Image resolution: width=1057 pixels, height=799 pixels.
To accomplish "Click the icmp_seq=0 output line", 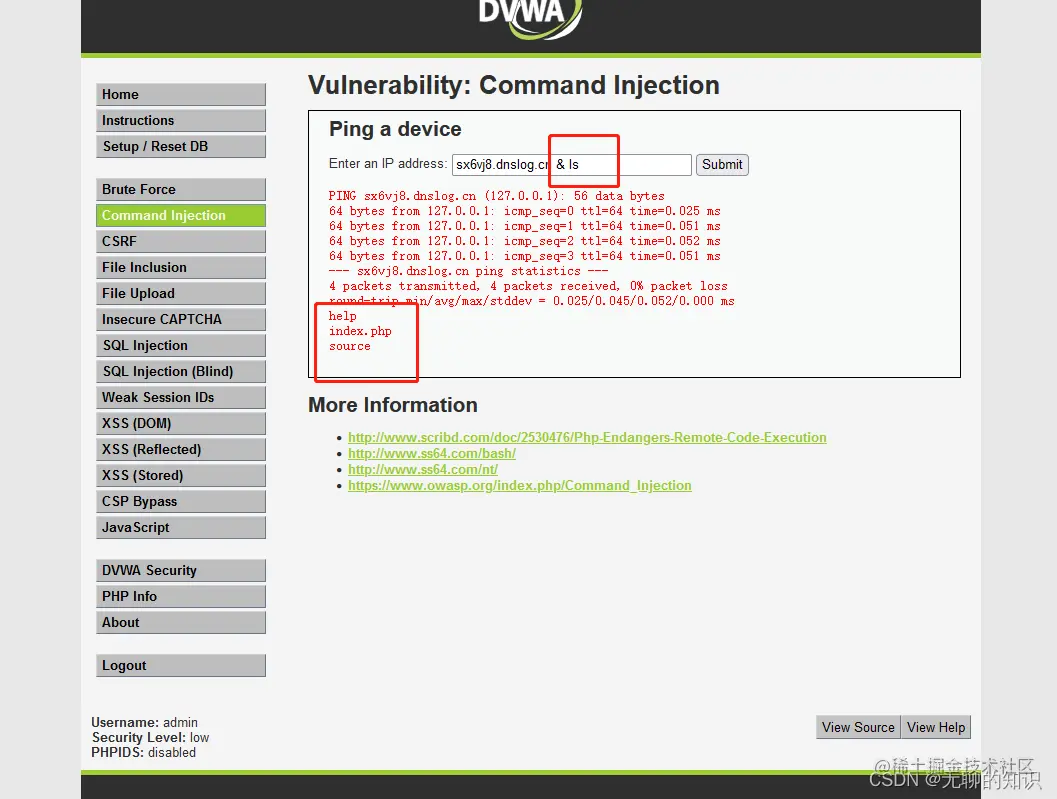I will [524, 211].
